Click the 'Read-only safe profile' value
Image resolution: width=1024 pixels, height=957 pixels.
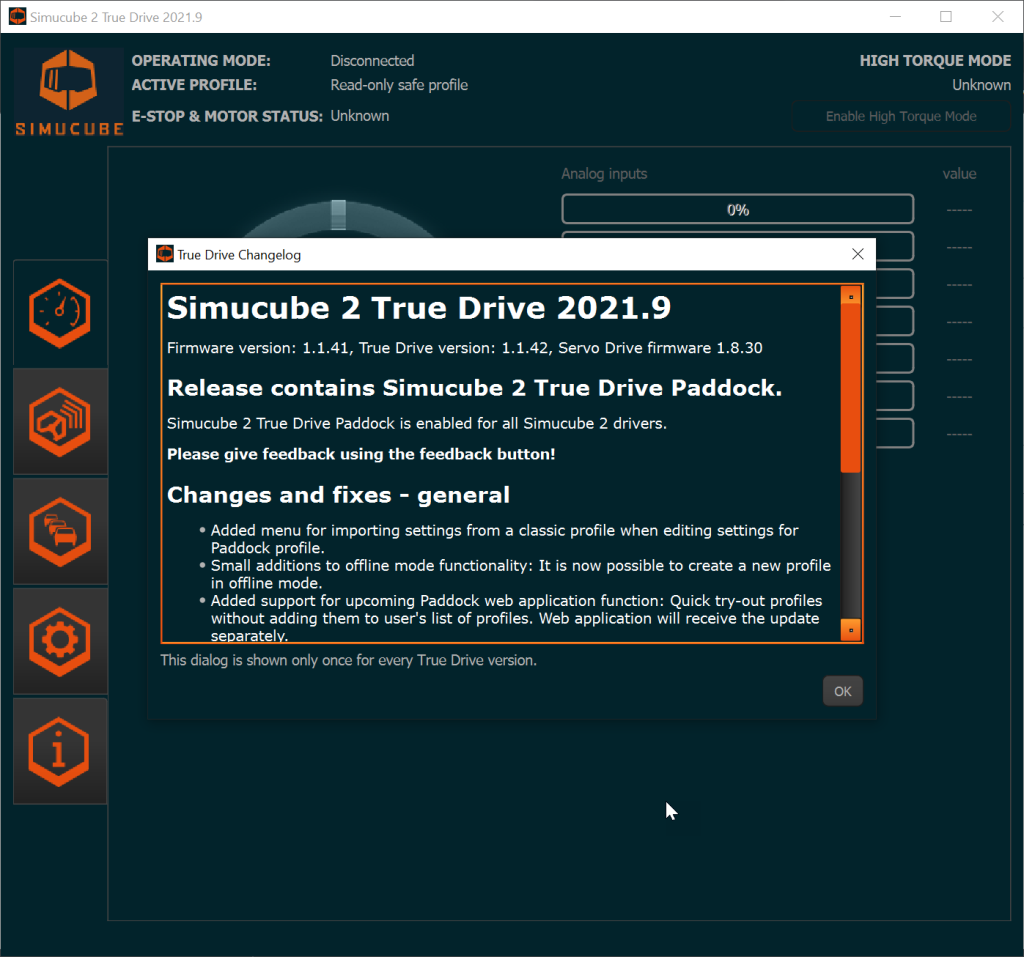tap(399, 85)
